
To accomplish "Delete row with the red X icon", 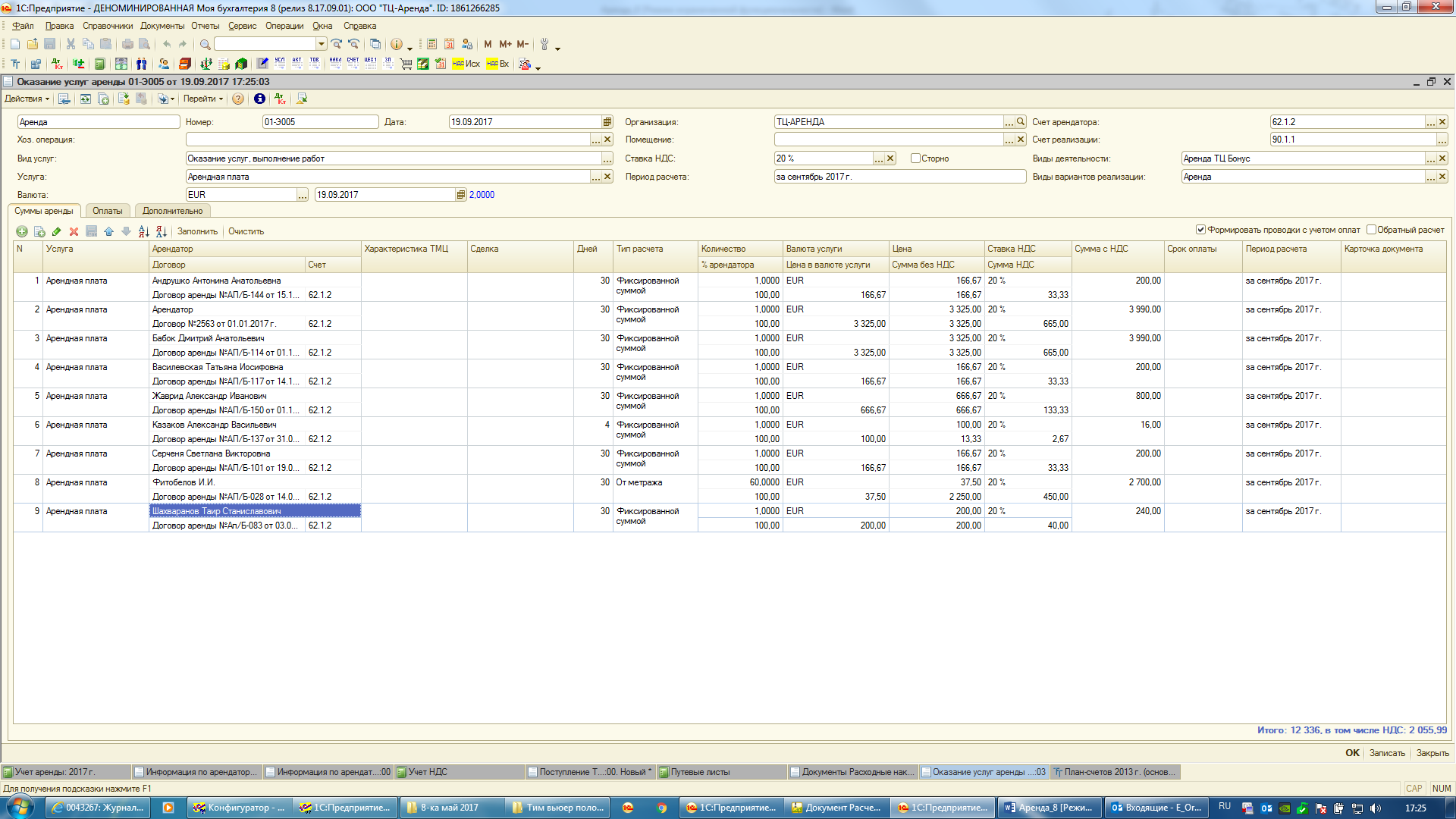I will [74, 231].
